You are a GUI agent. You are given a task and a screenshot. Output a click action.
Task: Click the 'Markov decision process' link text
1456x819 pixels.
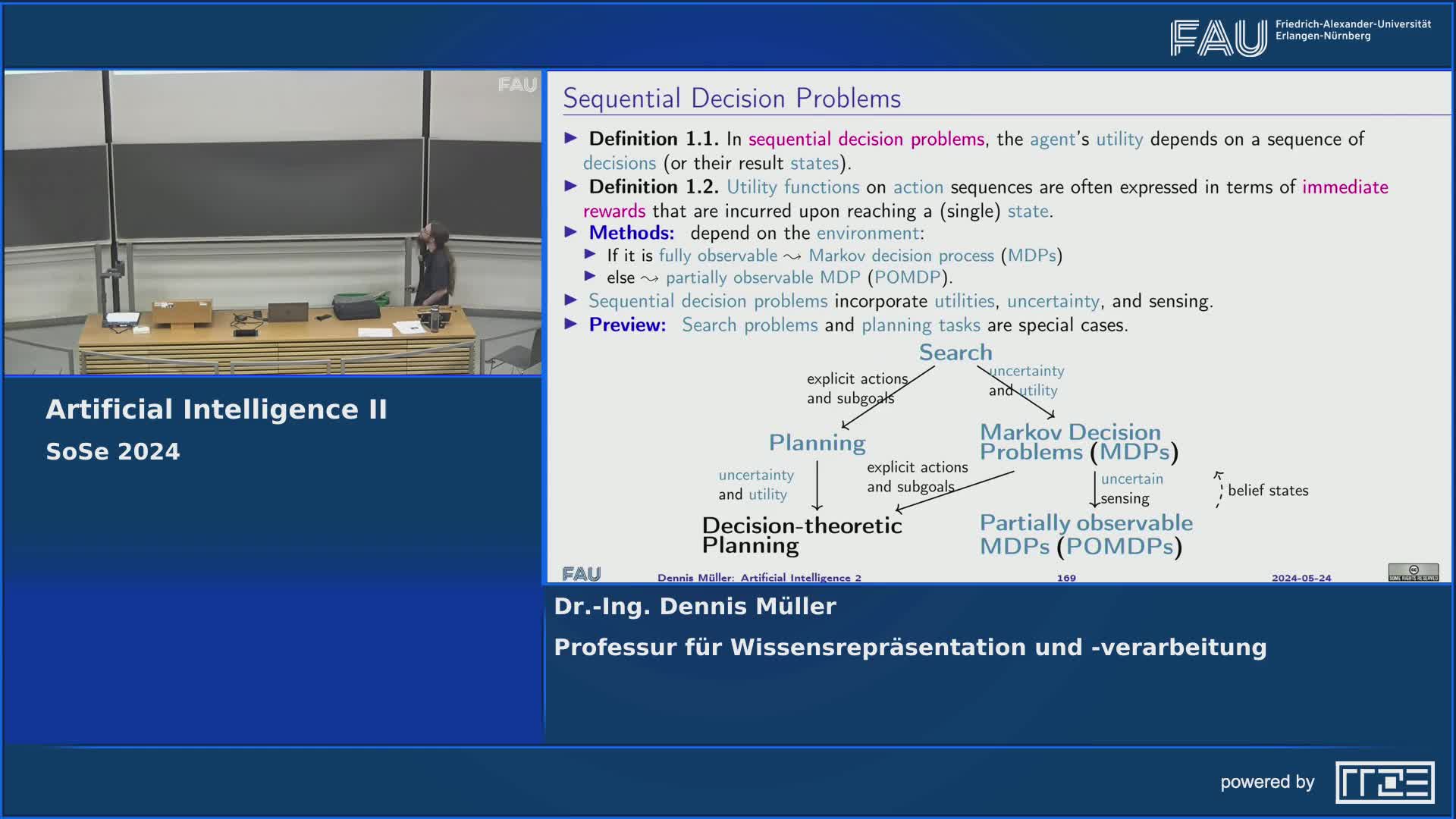tap(901, 256)
